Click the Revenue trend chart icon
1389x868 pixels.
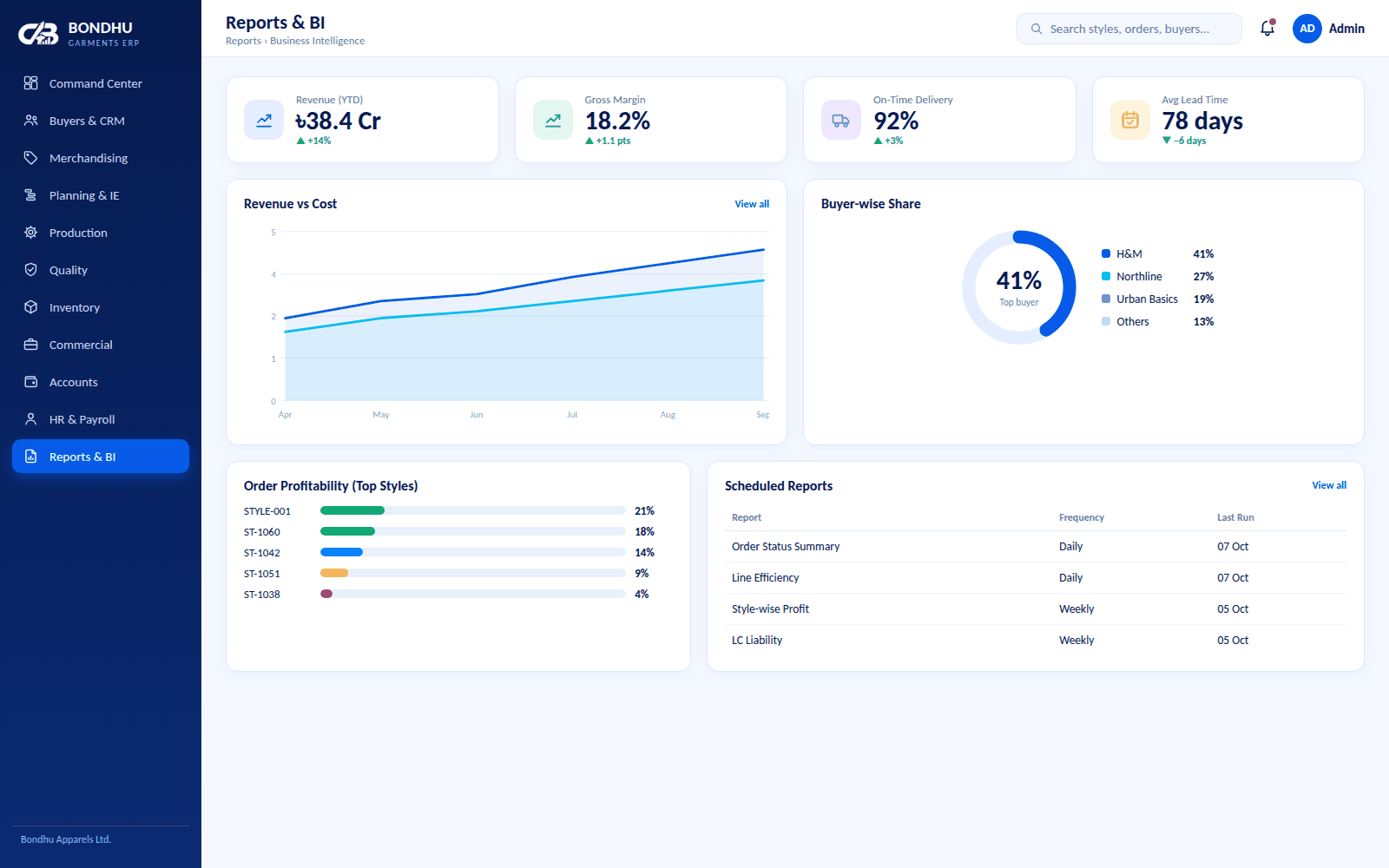[264, 120]
